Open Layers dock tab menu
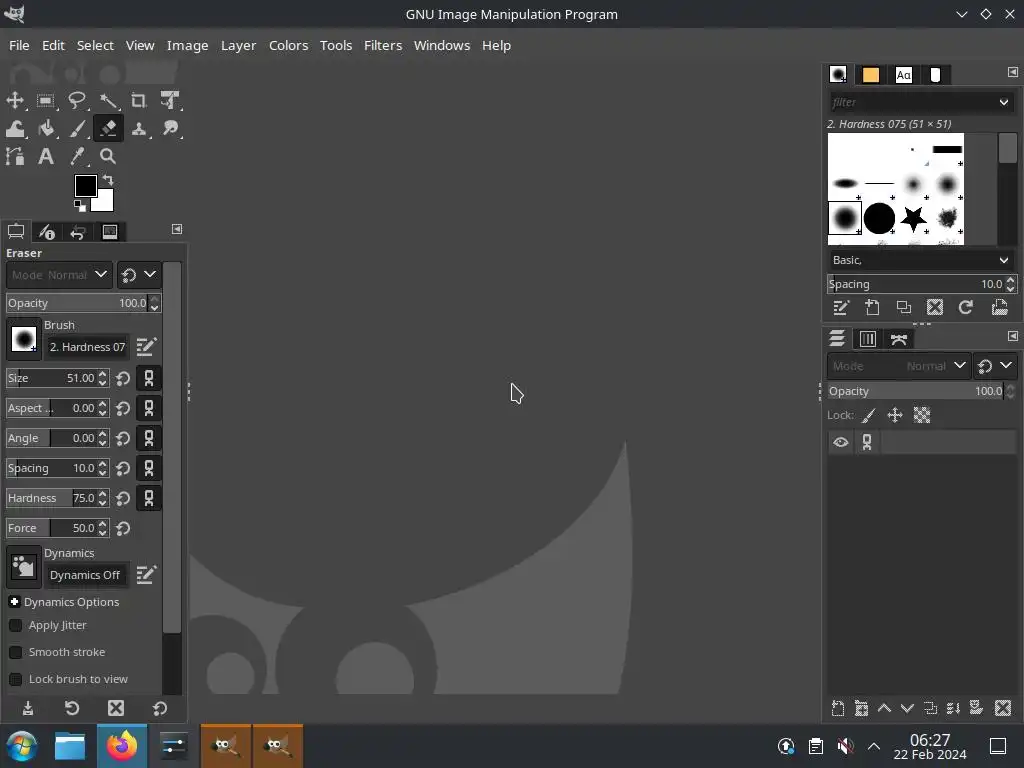Screen dimensions: 1024x768 pos(1012,336)
